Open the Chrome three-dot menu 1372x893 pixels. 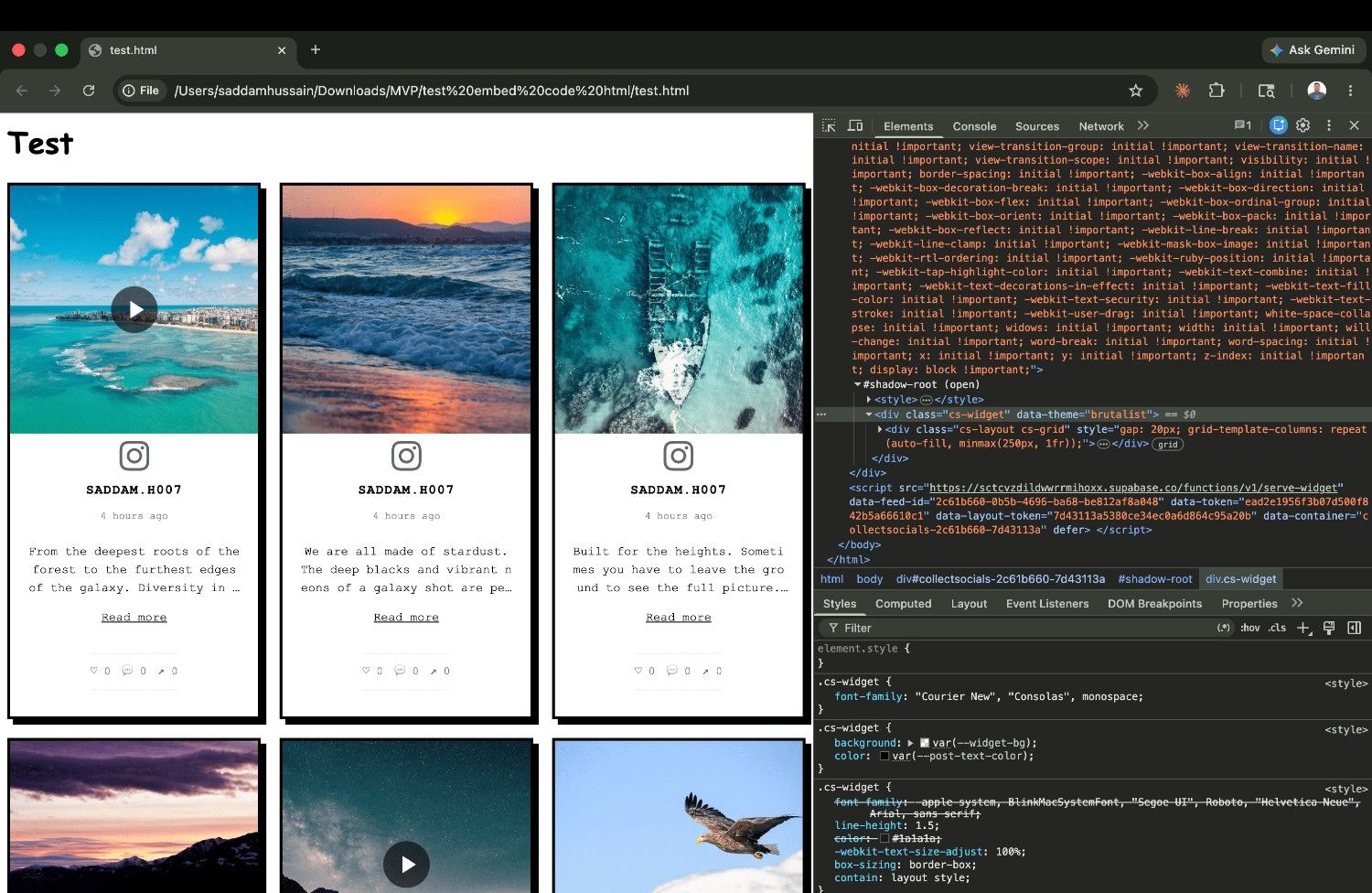click(x=1350, y=91)
